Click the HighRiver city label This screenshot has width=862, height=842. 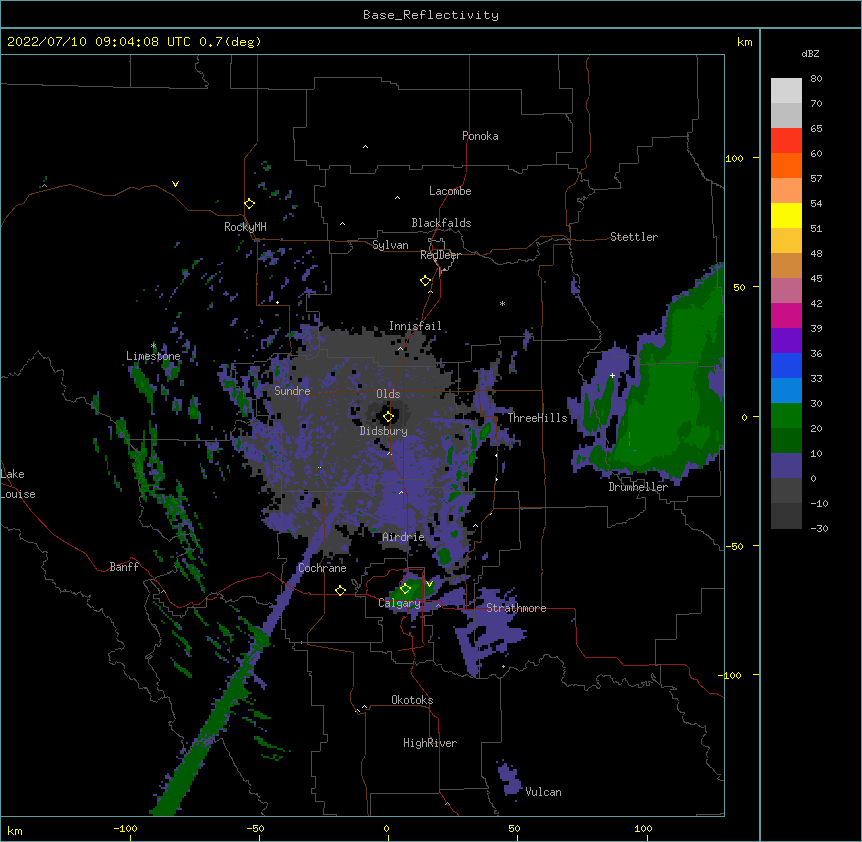(430, 743)
